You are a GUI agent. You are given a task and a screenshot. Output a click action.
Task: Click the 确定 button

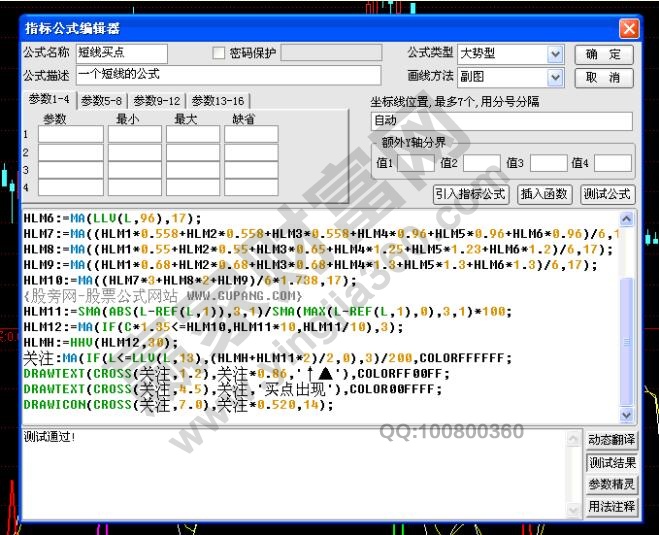[x=604, y=54]
